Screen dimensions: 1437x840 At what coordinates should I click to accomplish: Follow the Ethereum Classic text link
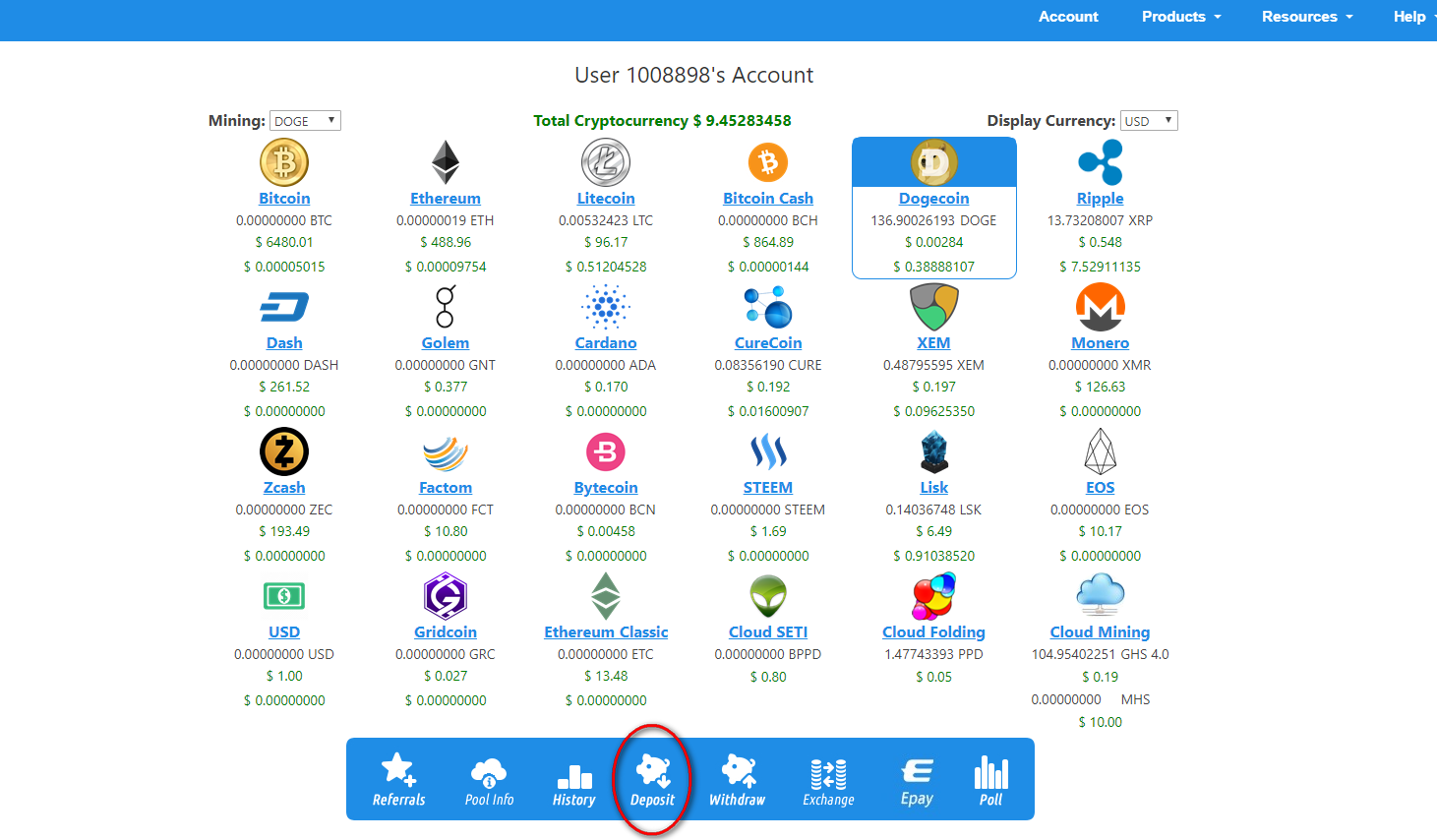point(606,632)
